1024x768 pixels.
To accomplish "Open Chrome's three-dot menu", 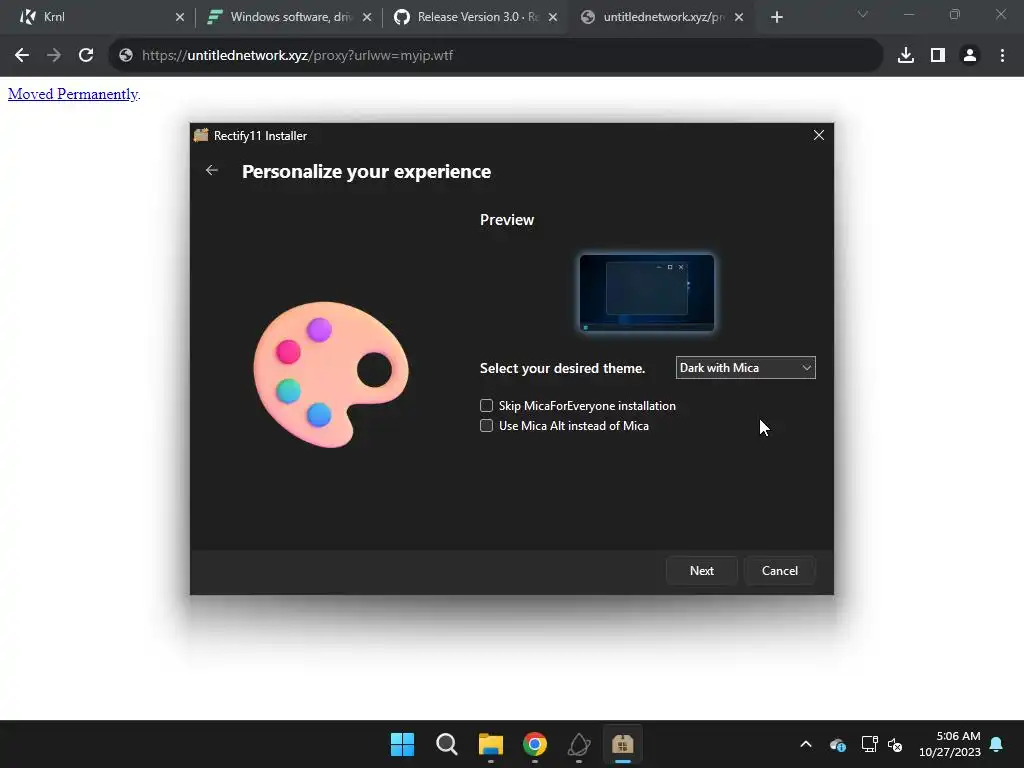I will 1002,56.
